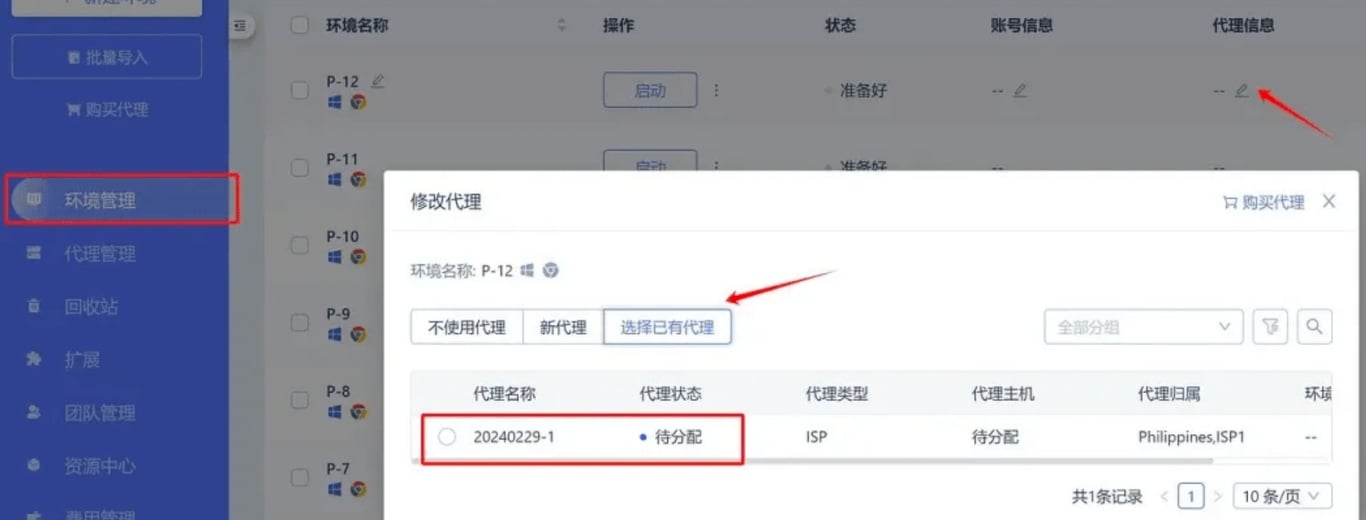Check the box for environment P-9
1366x520 pixels.
(300, 322)
